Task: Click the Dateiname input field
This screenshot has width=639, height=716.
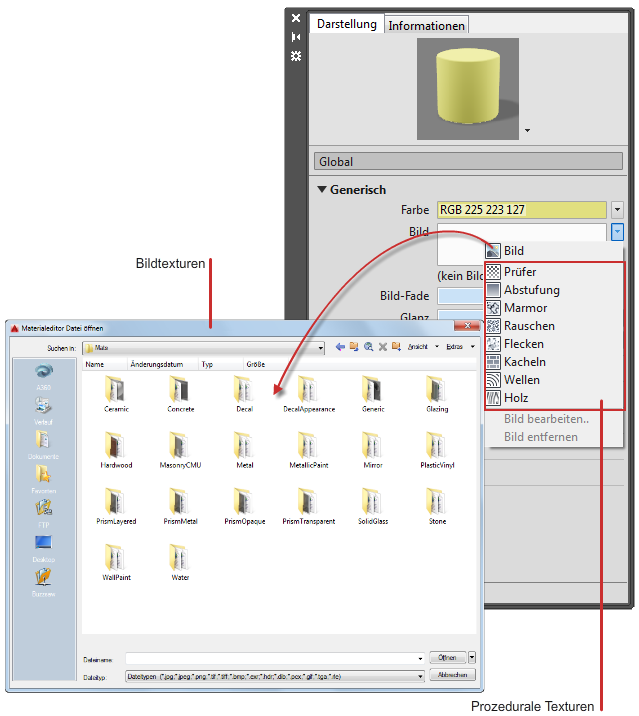Action: coord(271,658)
